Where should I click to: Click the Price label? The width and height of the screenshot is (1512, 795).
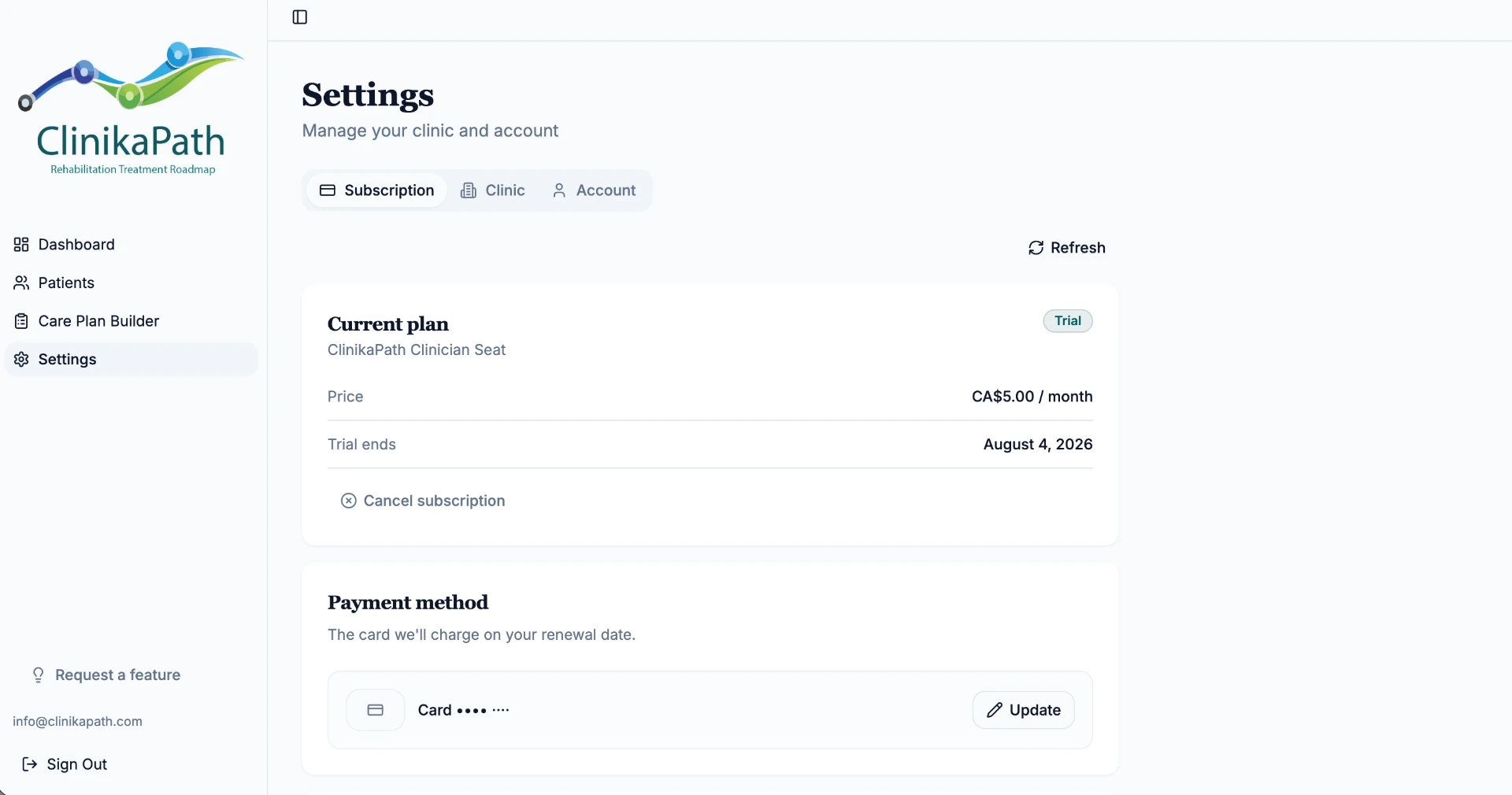tap(345, 397)
